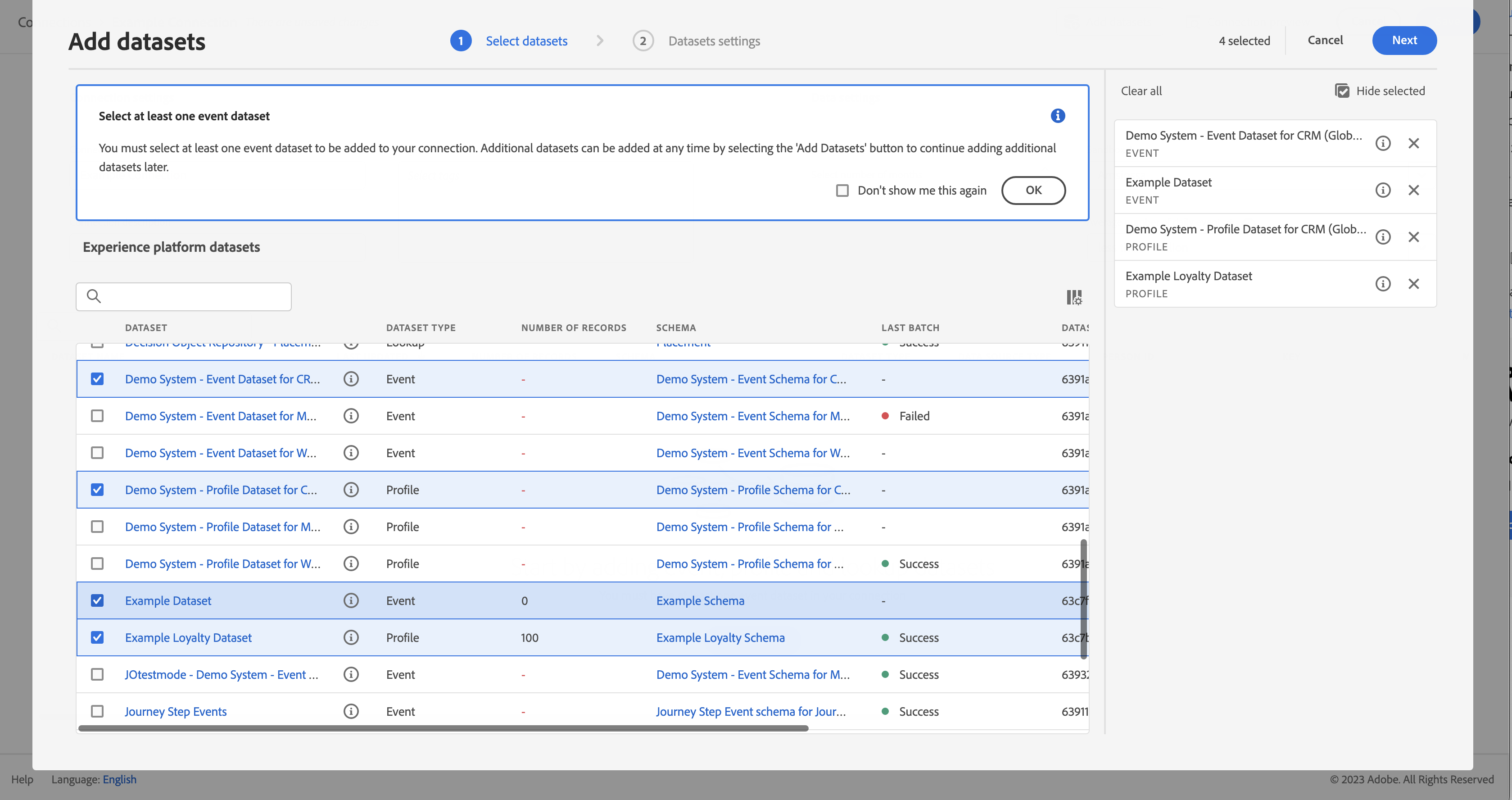Toggle Hide selected checkbox
Screen dimensions: 1512x800
(x=1342, y=91)
